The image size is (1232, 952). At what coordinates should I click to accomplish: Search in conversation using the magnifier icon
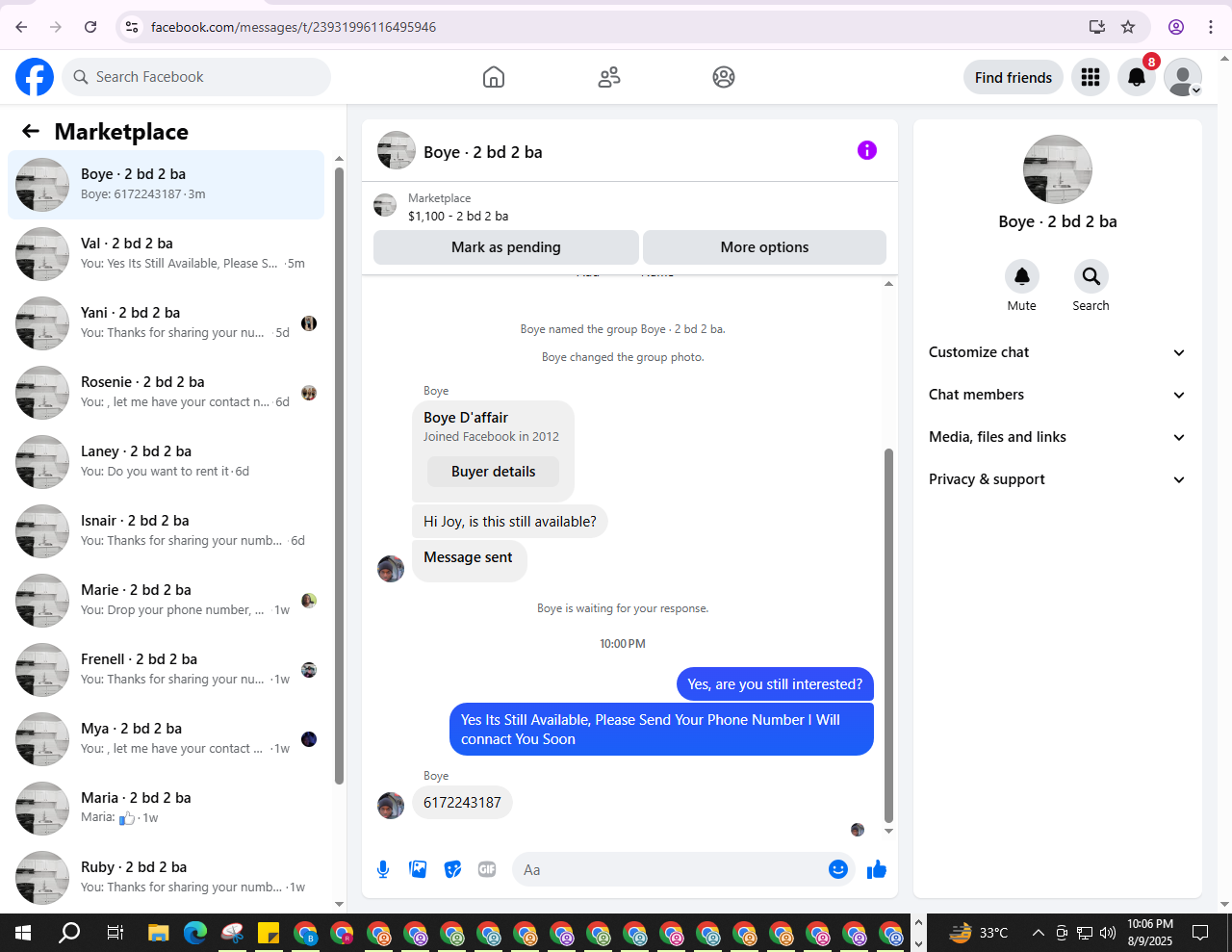tap(1091, 277)
